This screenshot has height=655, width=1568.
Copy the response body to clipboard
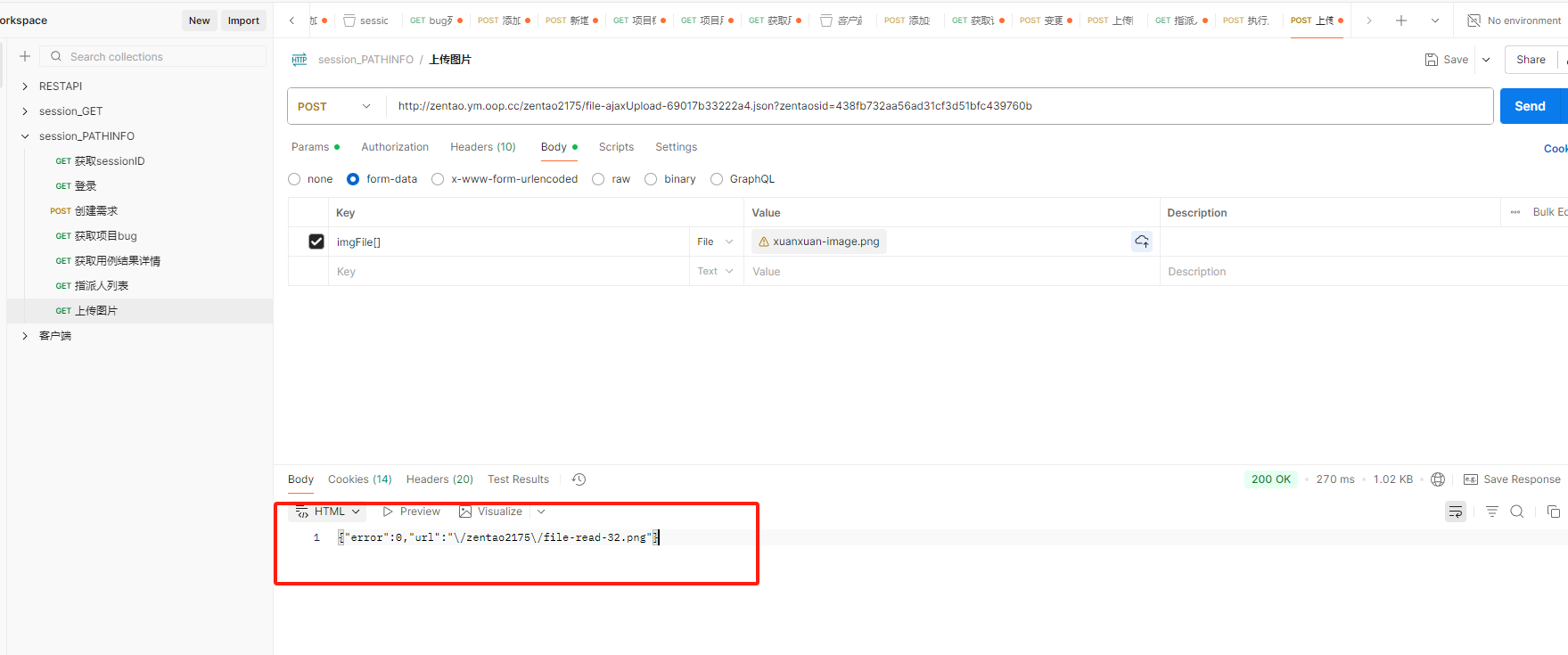[1554, 512]
